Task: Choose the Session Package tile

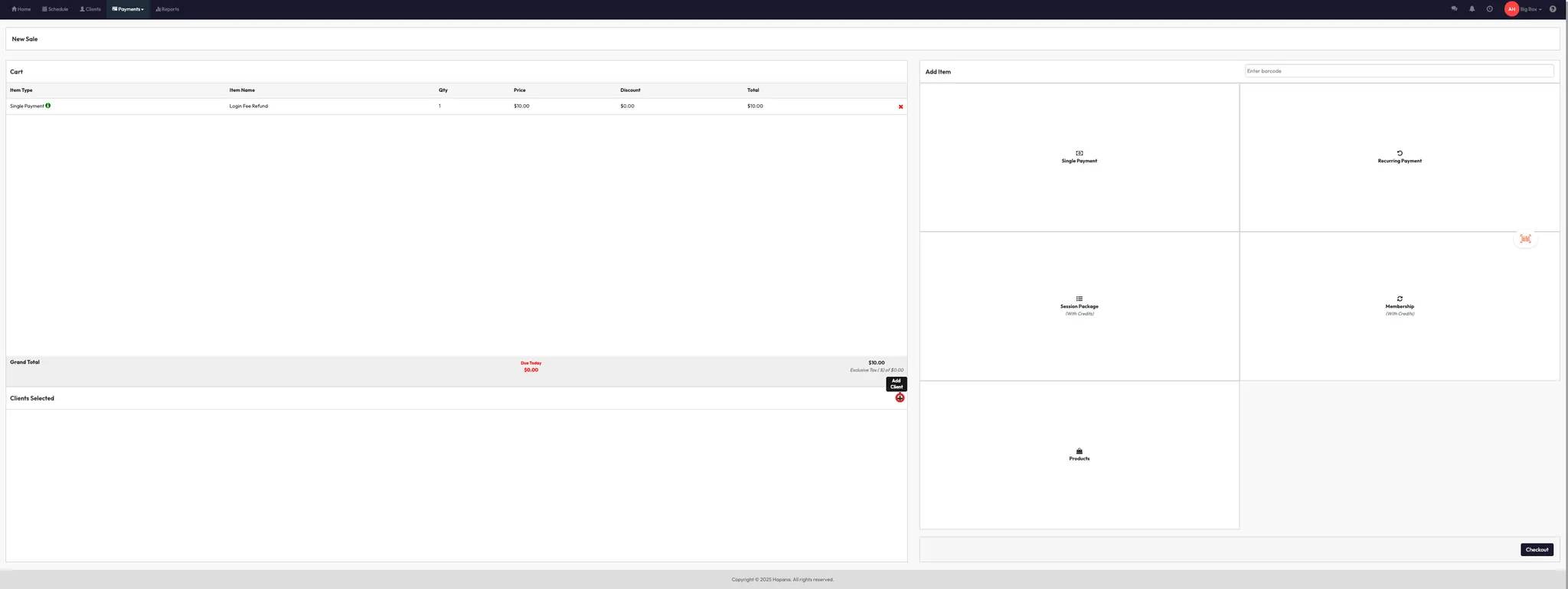Action: tap(1079, 306)
